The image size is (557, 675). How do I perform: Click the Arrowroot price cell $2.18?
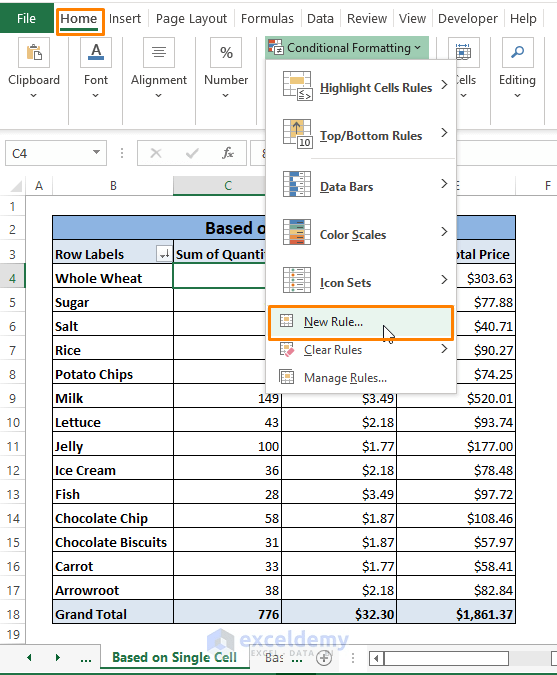click(x=339, y=590)
